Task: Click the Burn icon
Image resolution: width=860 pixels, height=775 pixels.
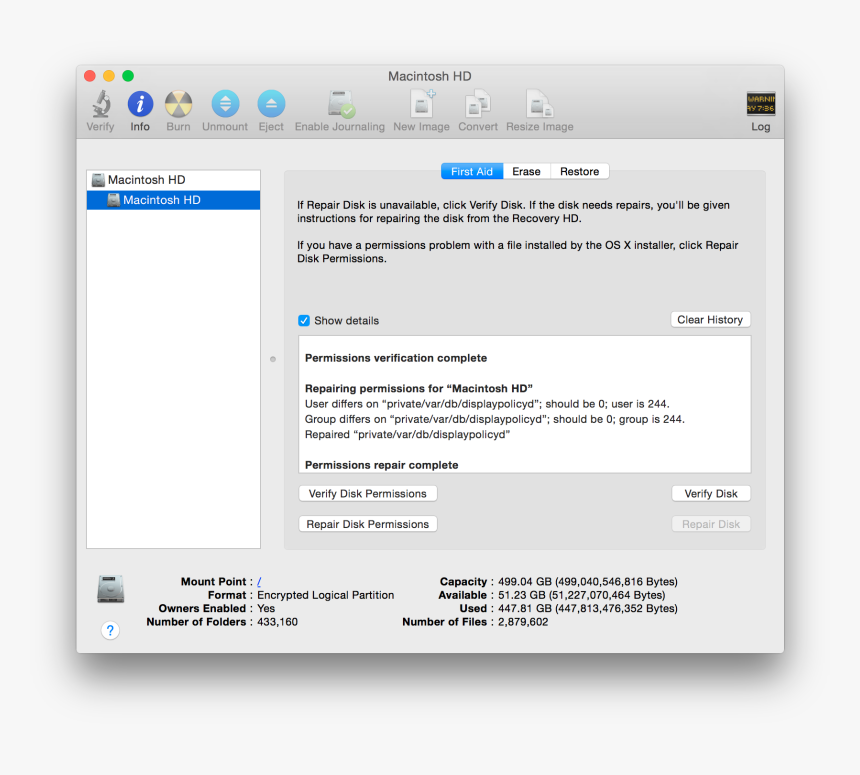Action: click(x=178, y=105)
